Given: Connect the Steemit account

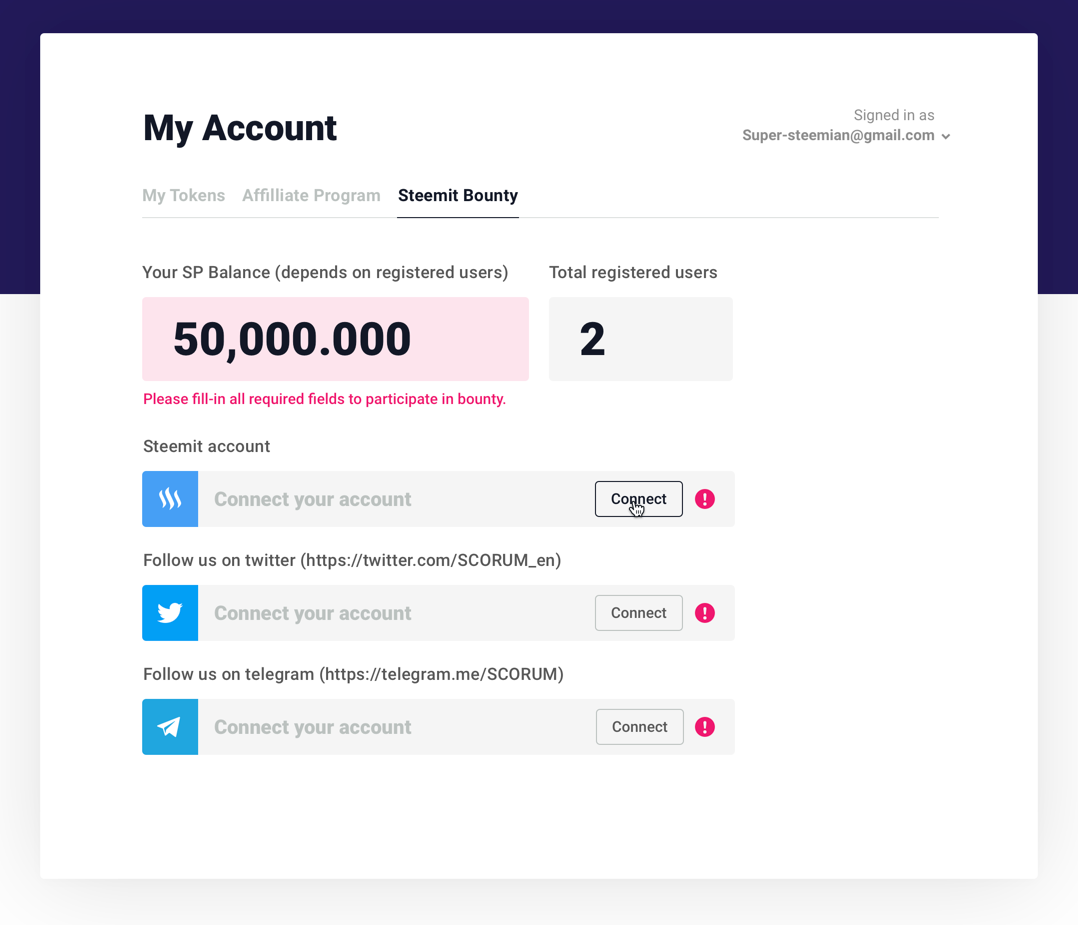Looking at the screenshot, I should [x=639, y=499].
